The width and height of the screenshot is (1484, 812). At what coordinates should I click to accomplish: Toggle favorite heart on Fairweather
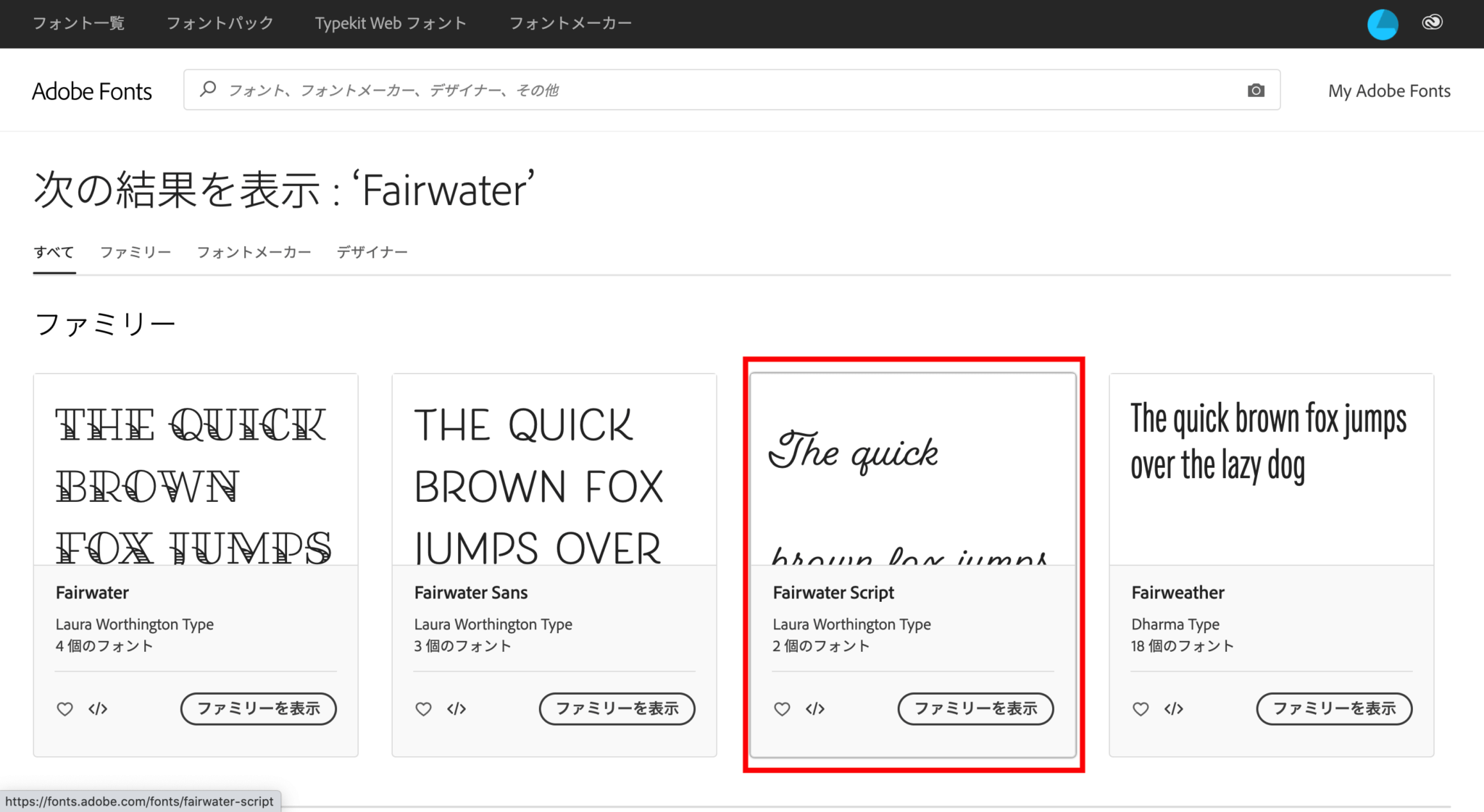click(1141, 709)
